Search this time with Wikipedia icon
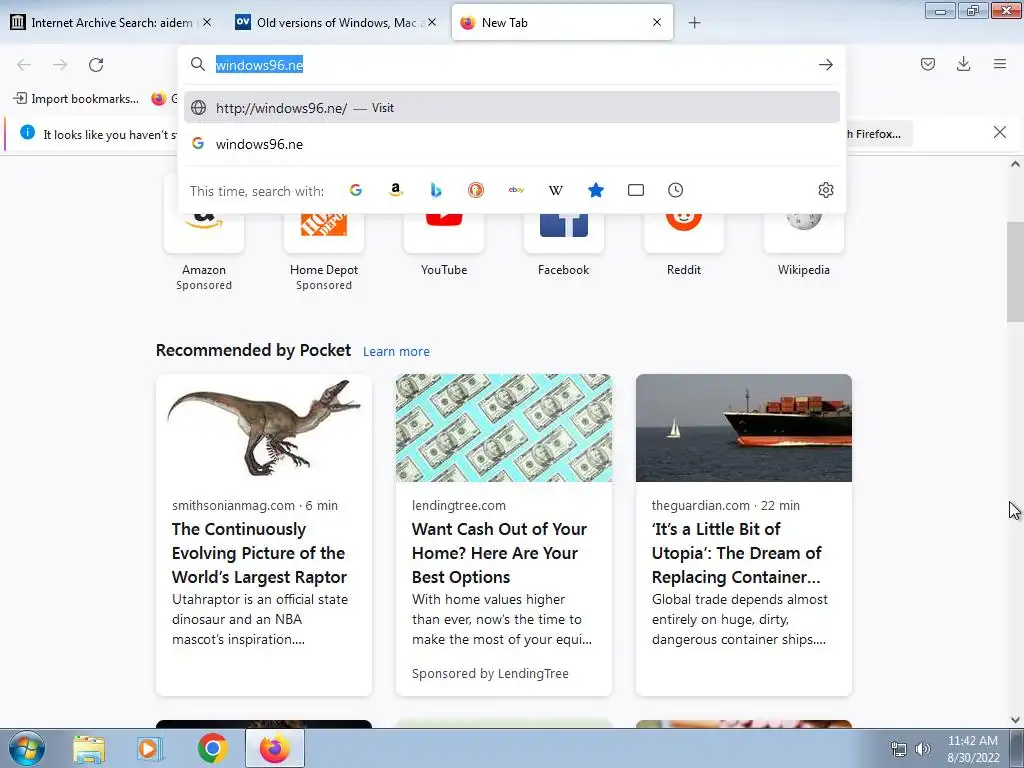 point(556,190)
